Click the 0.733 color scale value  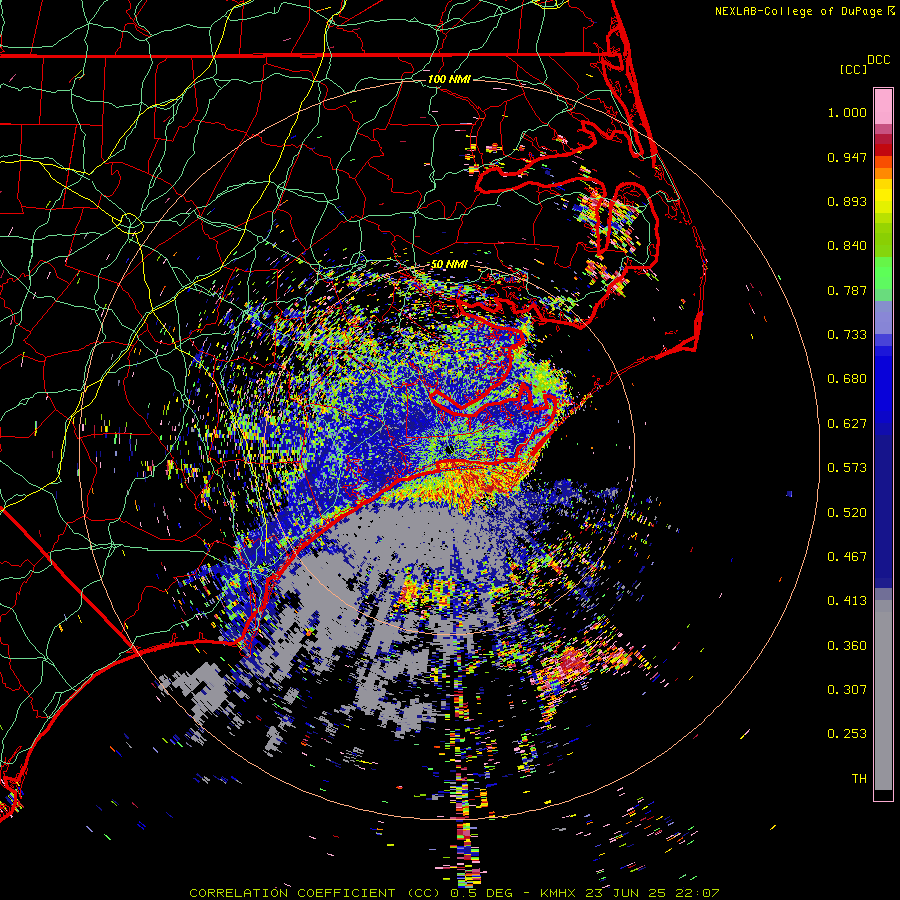point(847,335)
